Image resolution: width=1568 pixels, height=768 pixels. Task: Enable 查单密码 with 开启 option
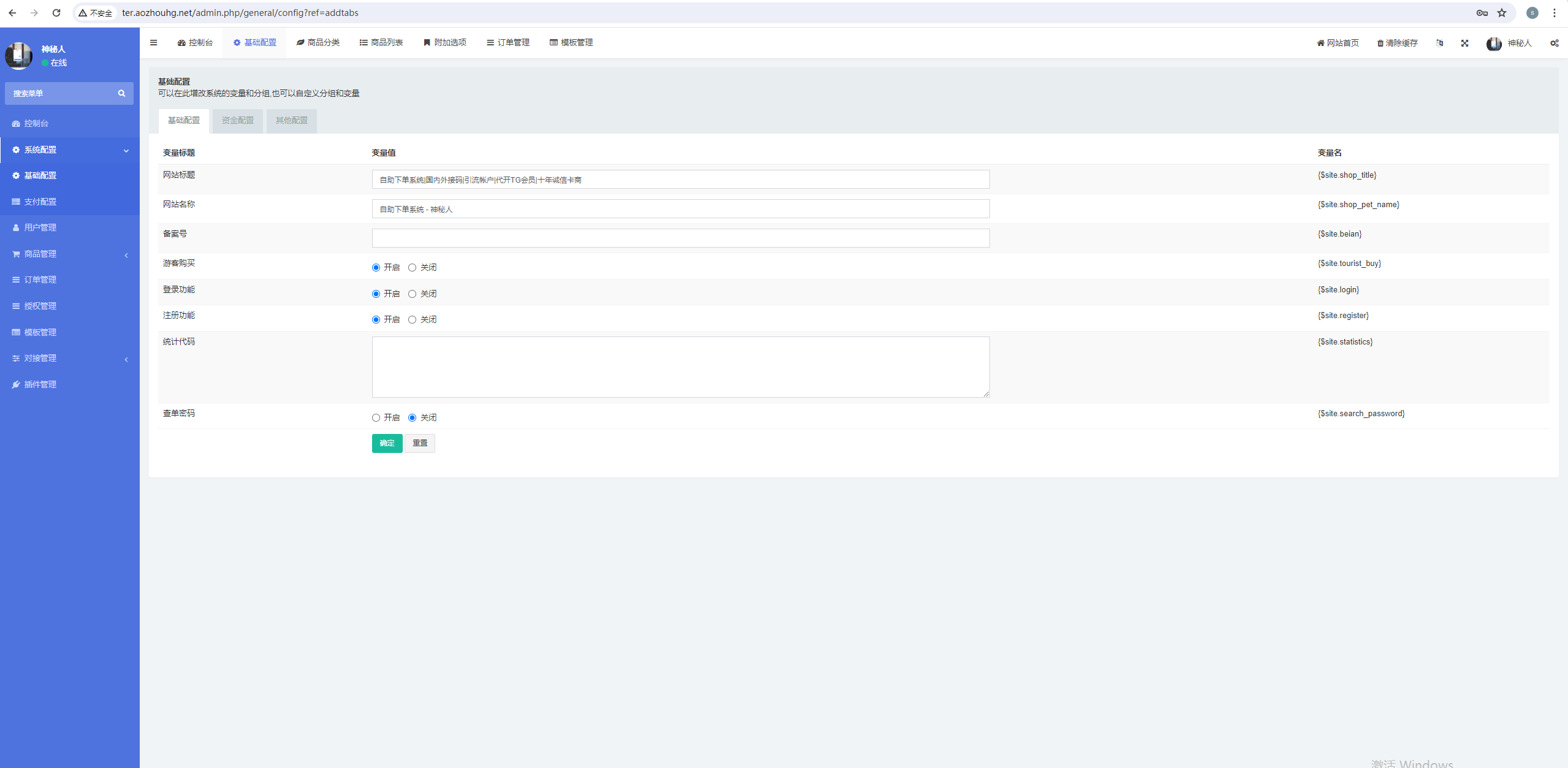376,417
